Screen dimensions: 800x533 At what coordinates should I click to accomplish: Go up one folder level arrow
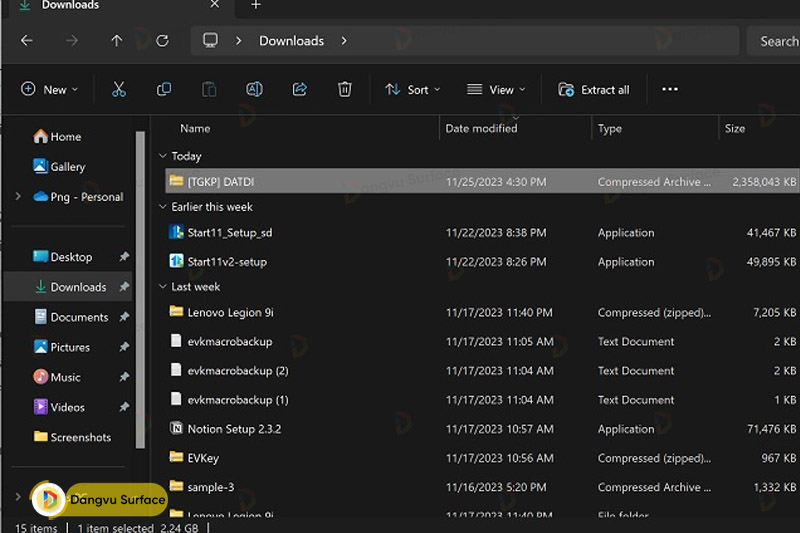(117, 41)
